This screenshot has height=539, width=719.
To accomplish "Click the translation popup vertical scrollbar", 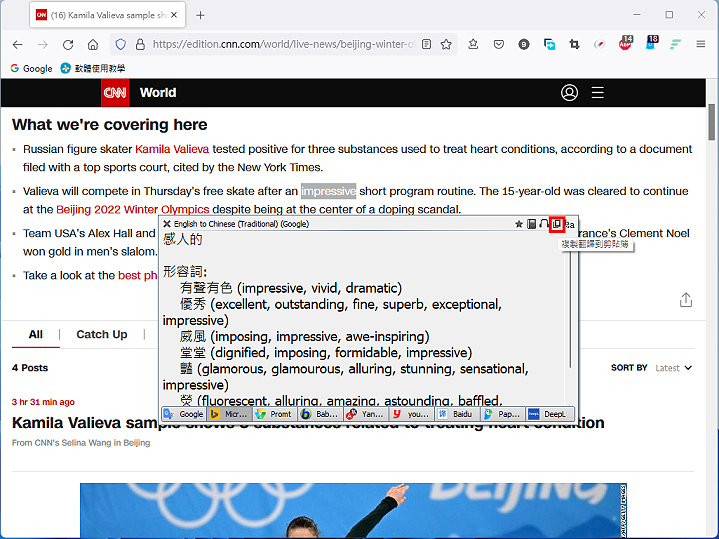I will click(x=570, y=310).
